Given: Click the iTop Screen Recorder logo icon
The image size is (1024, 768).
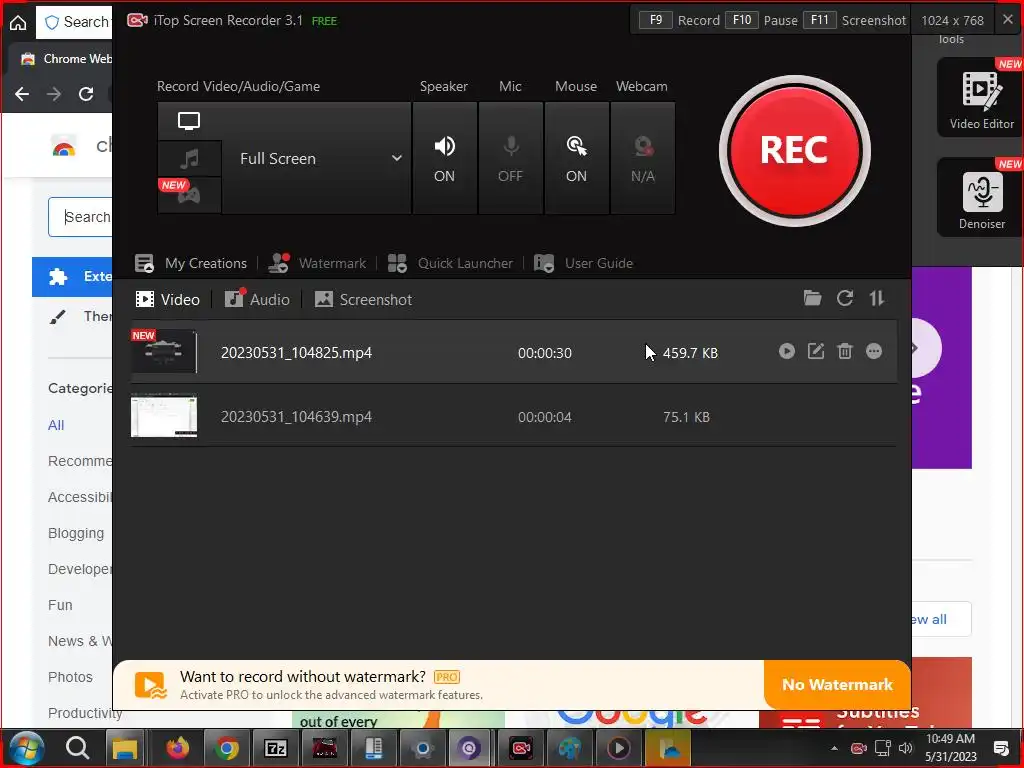Looking at the screenshot, I should pyautogui.click(x=136, y=20).
